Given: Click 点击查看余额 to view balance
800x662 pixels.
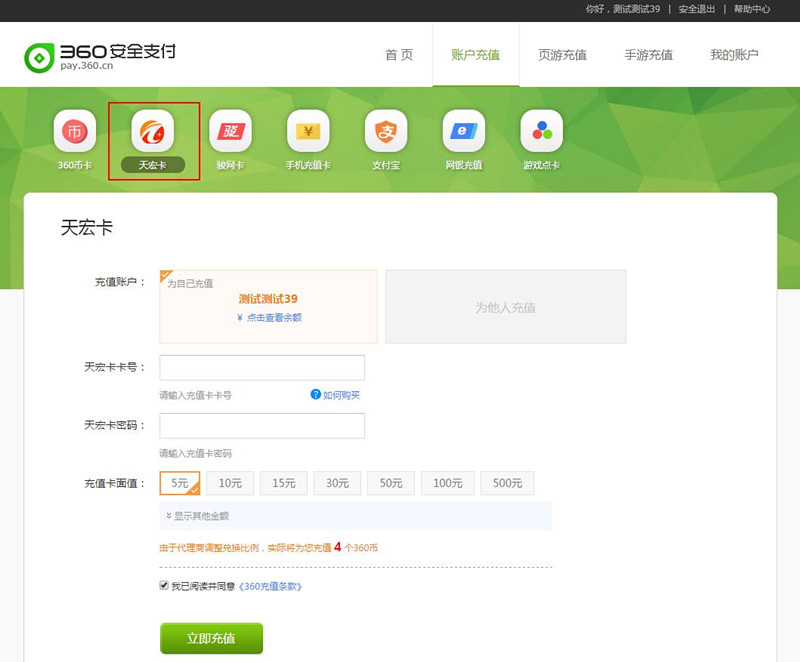Looking at the screenshot, I should click(269, 317).
